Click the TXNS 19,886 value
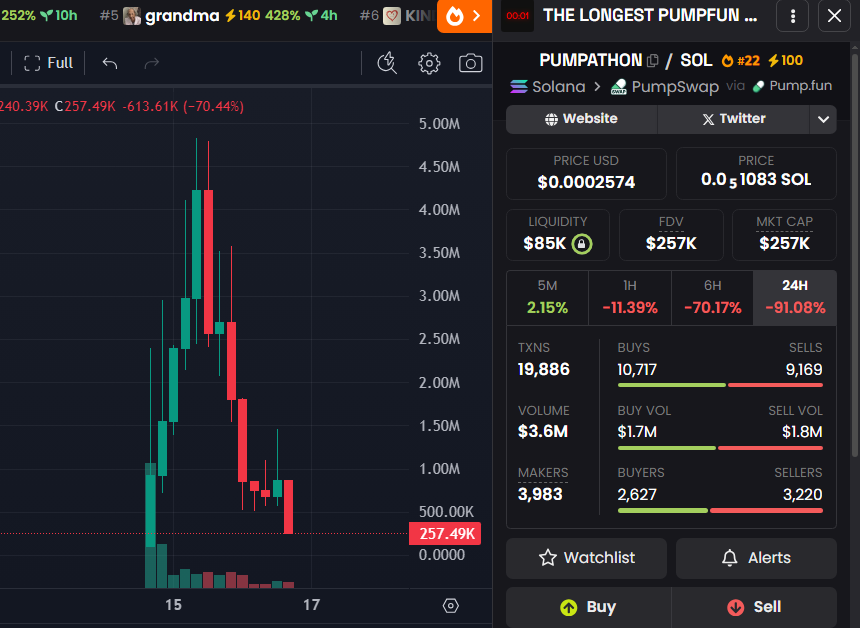This screenshot has height=628, width=860. 544,370
